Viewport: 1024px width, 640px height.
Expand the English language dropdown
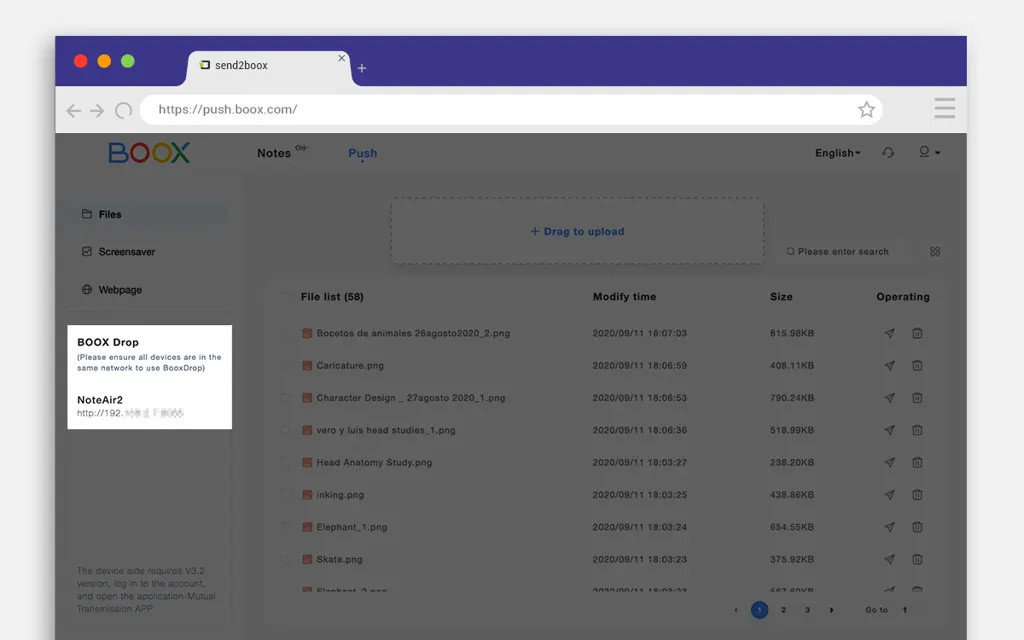tap(837, 153)
